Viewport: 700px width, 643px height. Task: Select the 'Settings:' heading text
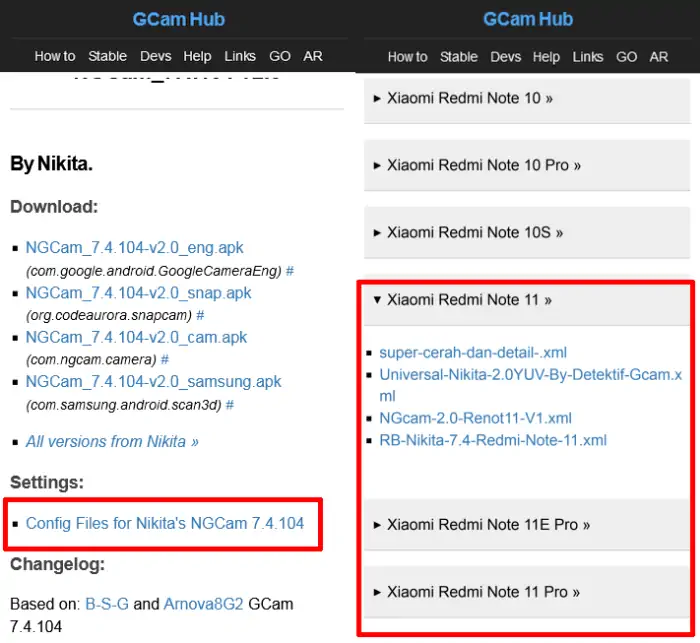coord(47,482)
